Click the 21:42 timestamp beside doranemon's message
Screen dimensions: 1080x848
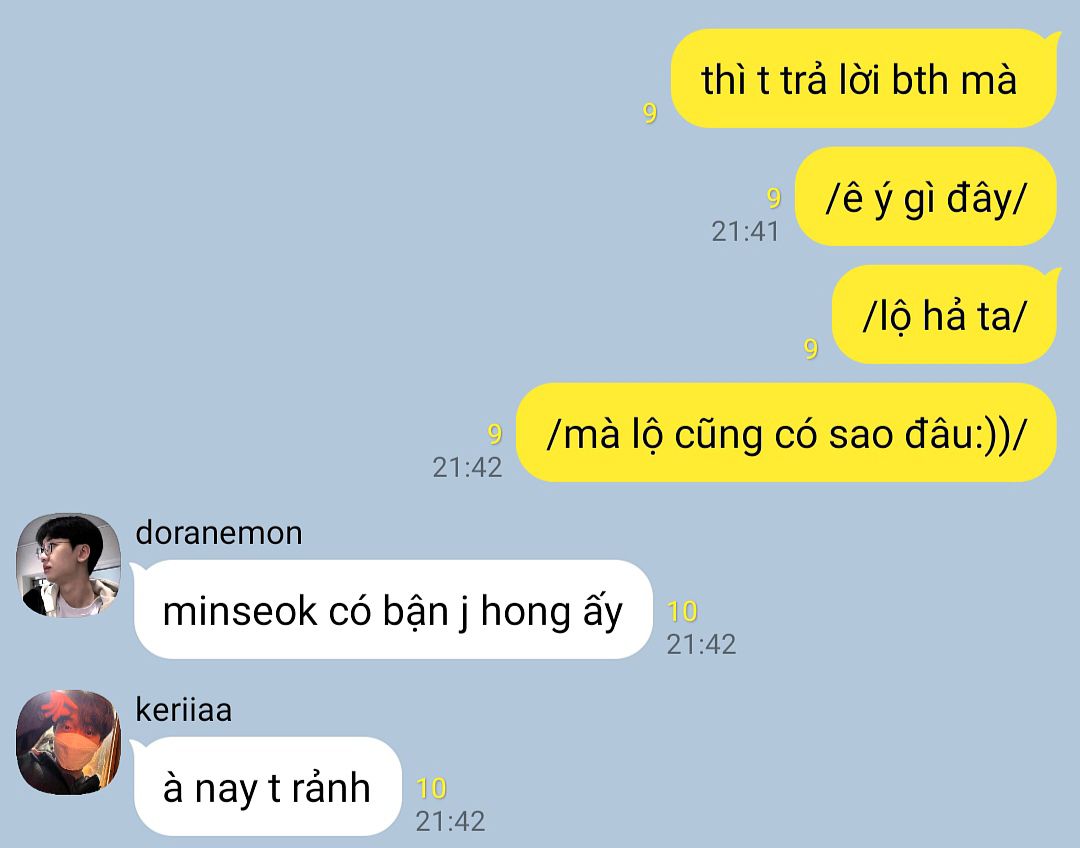(701, 645)
